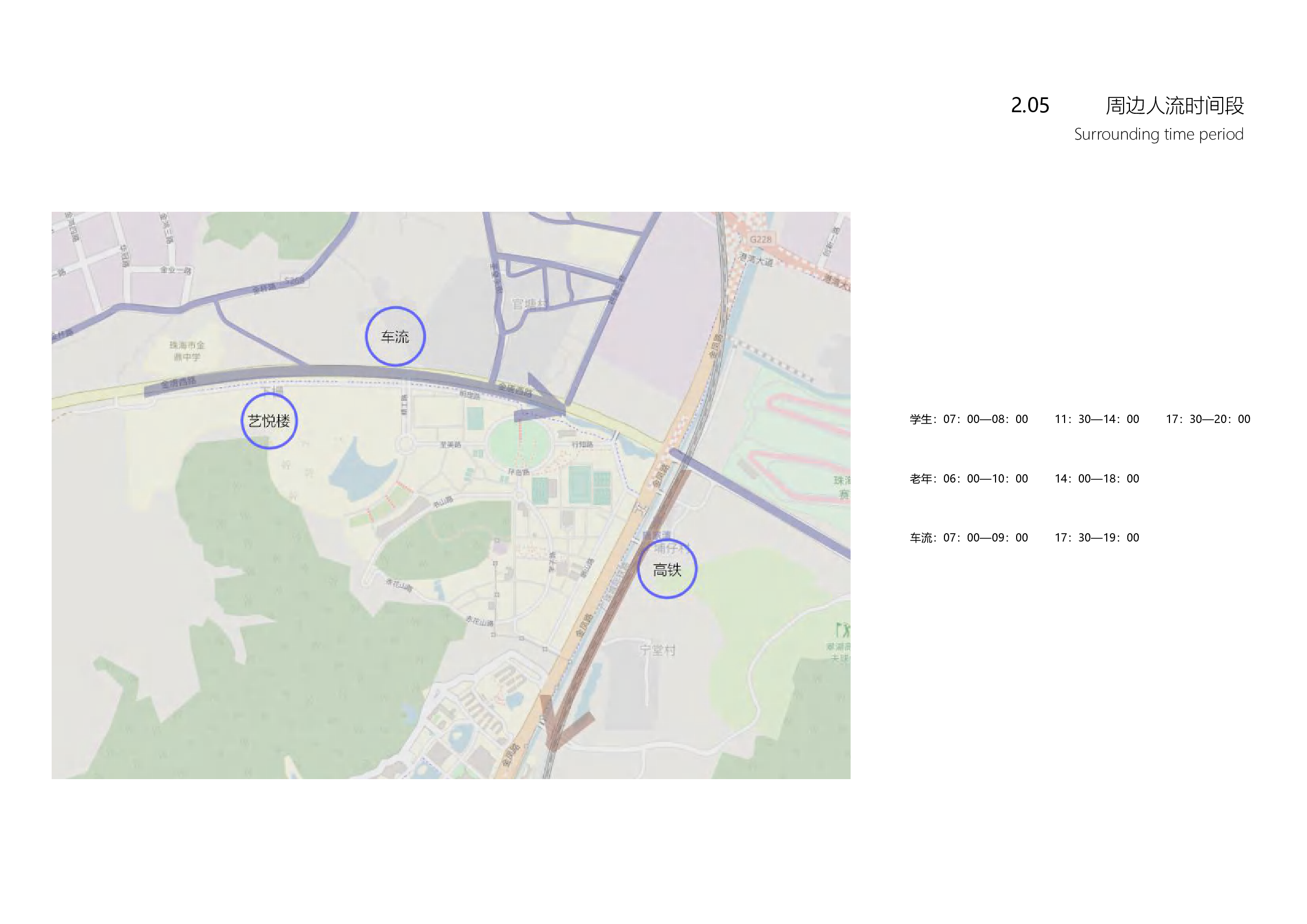Image resolution: width=1307 pixels, height=924 pixels.
Task: Click the 艺悦楼 circle marker
Action: point(269,421)
